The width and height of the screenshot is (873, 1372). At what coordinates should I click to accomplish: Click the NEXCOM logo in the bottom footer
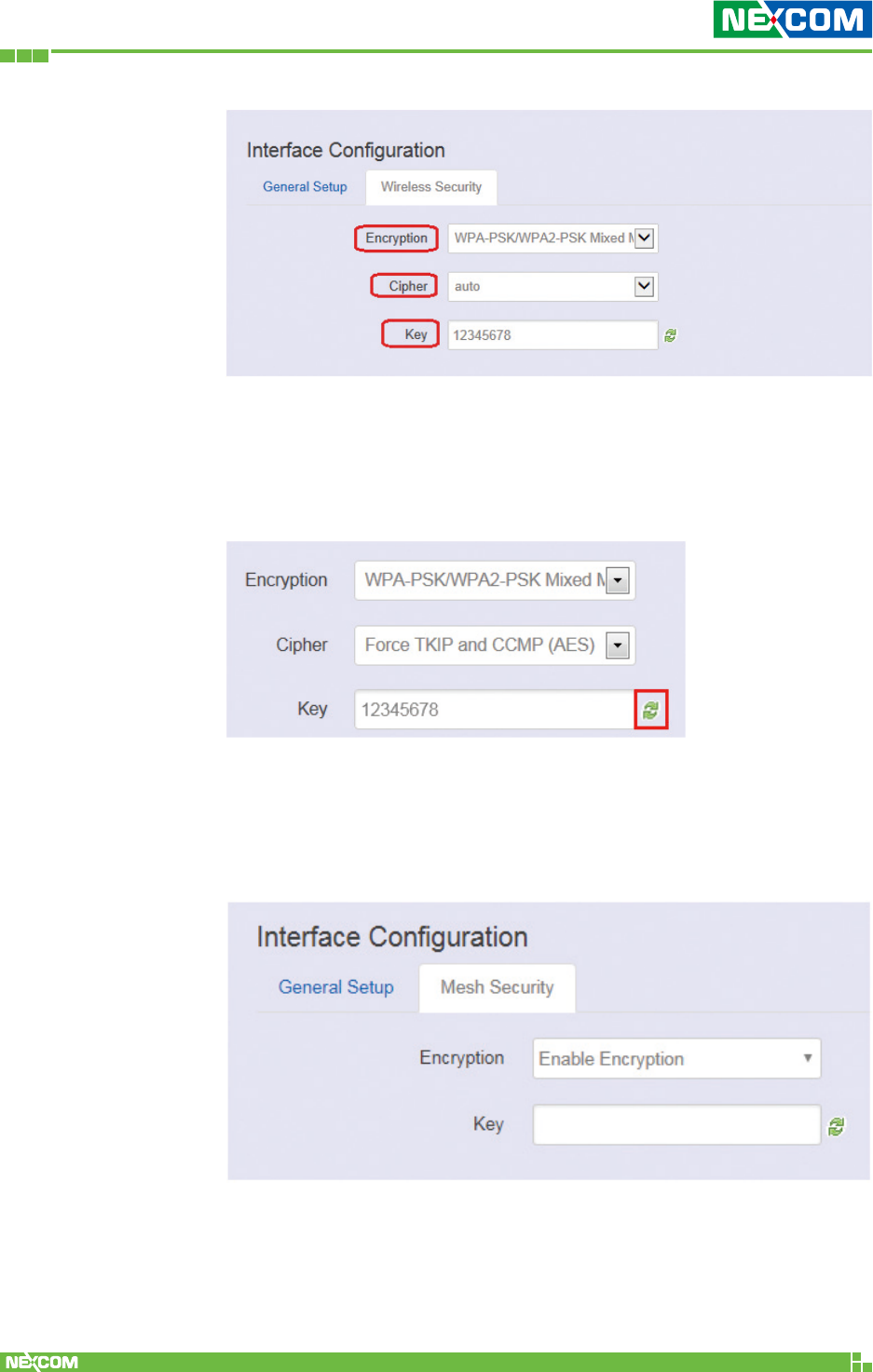42,1362
